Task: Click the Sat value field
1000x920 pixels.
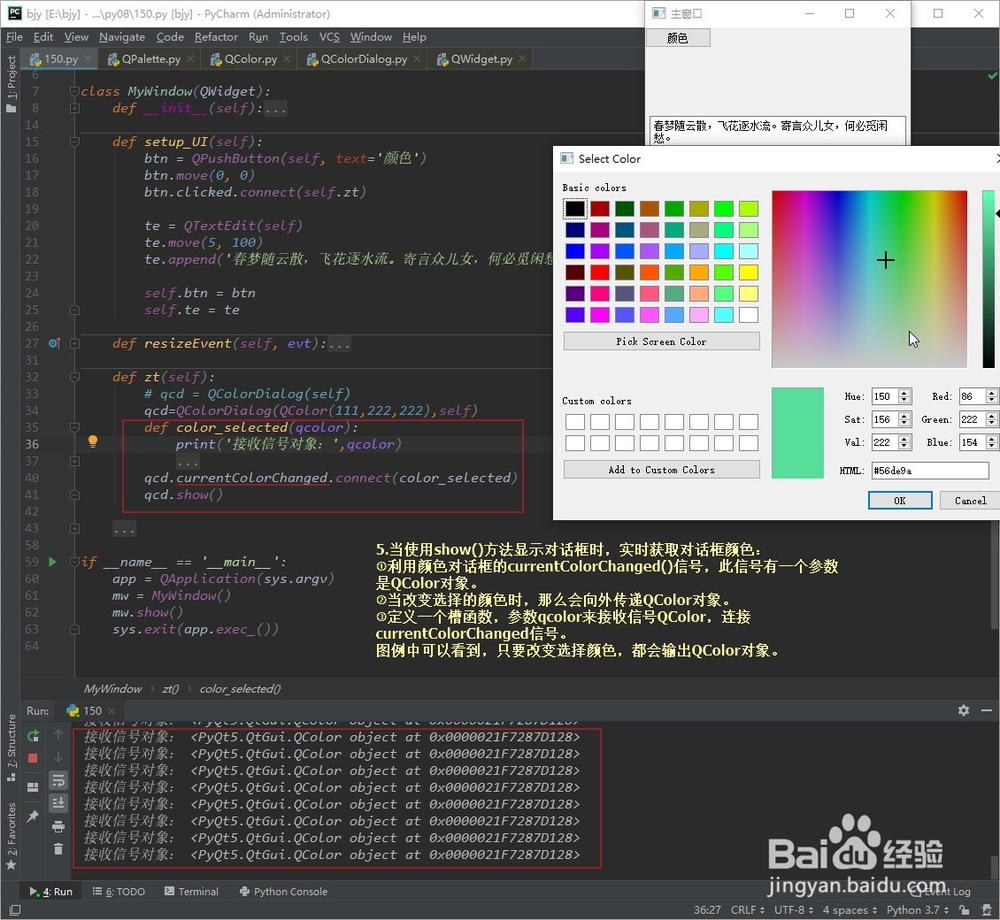Action: tap(884, 419)
